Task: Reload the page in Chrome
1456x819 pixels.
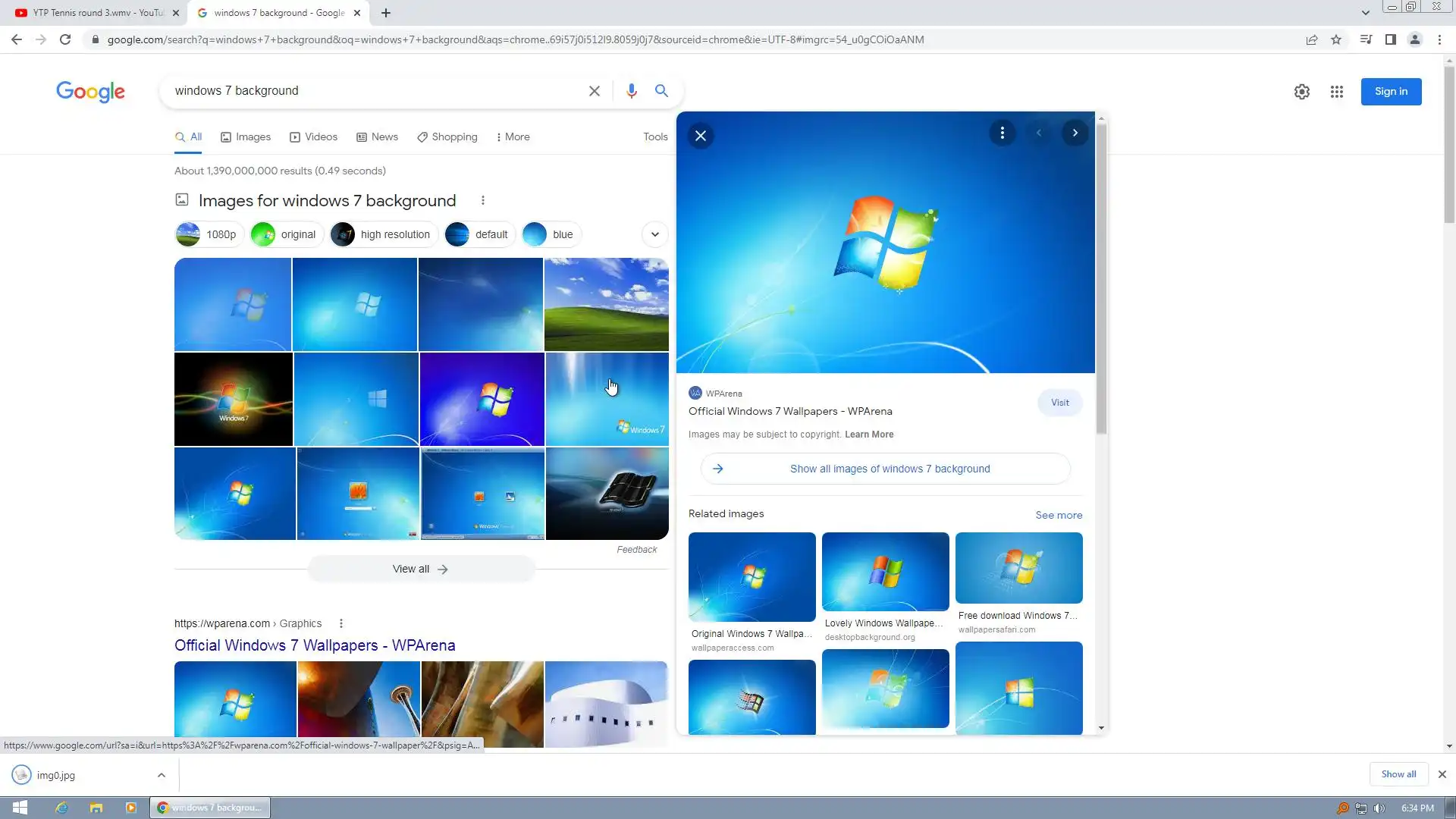Action: 65,39
